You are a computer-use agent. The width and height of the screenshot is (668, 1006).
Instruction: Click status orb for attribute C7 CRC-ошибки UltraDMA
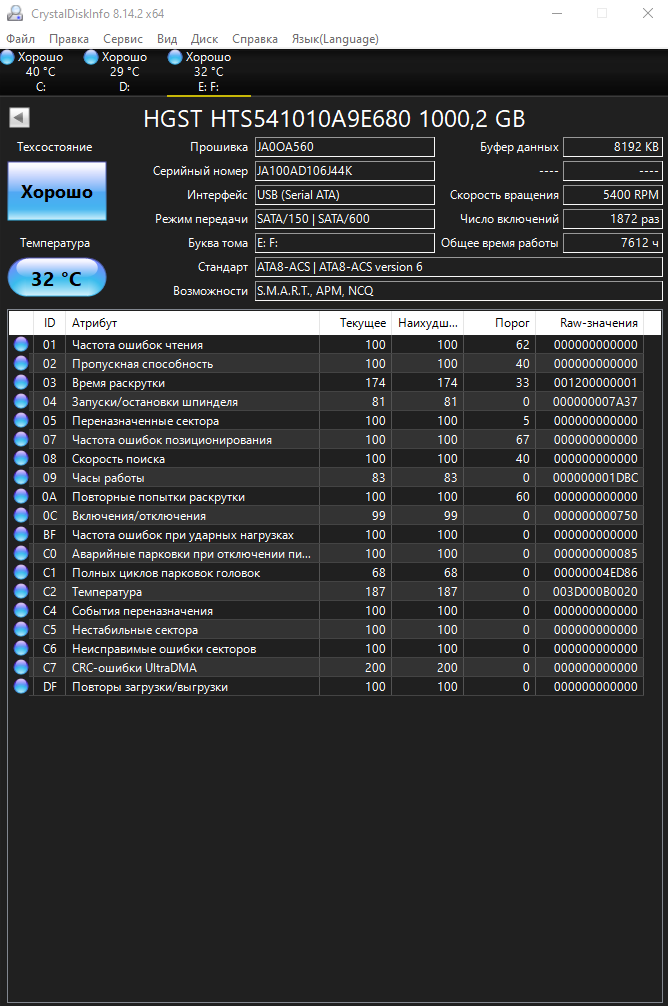[21, 668]
